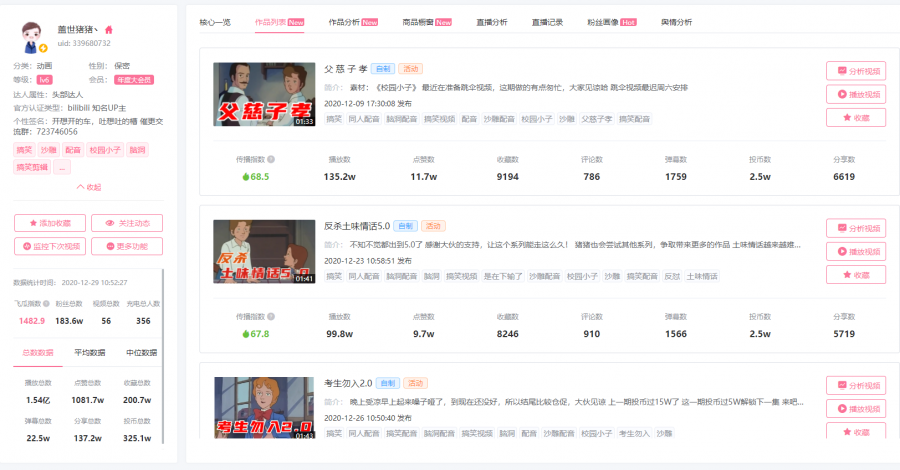Select the 总数数据 stats tab
The width and height of the screenshot is (900, 470).
point(38,352)
